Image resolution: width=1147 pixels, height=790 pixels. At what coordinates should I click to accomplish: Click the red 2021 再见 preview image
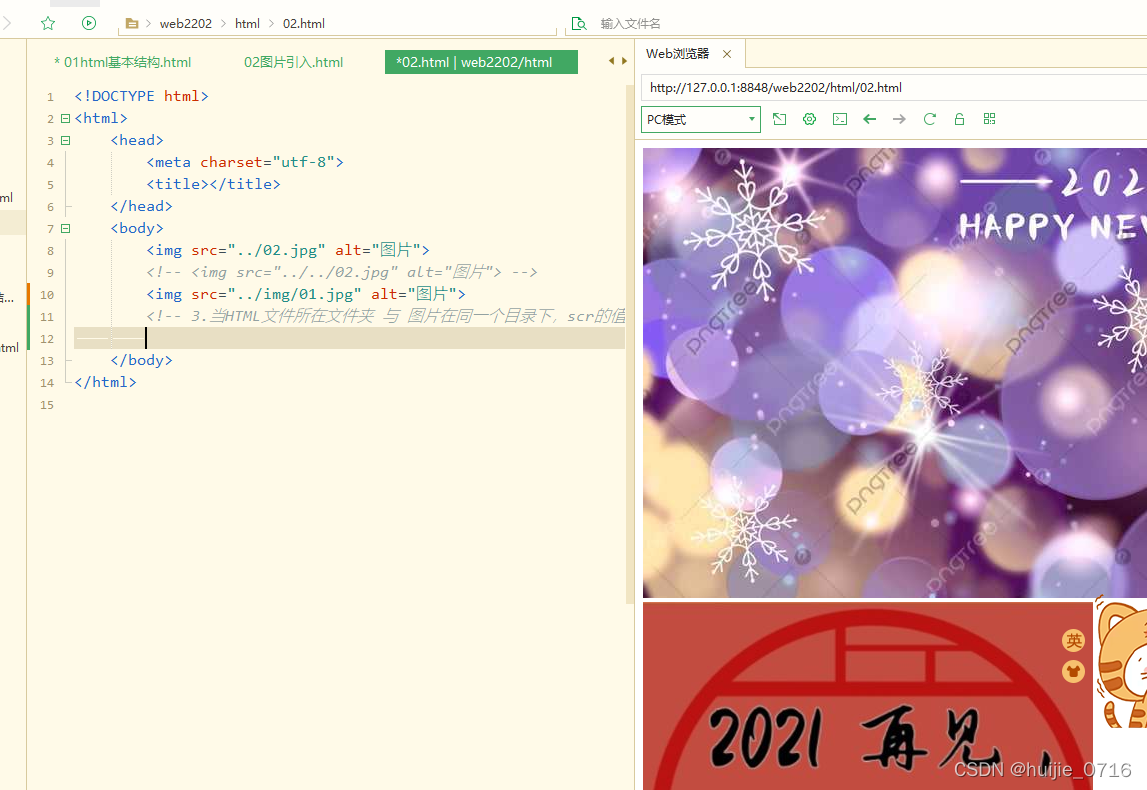coord(868,696)
